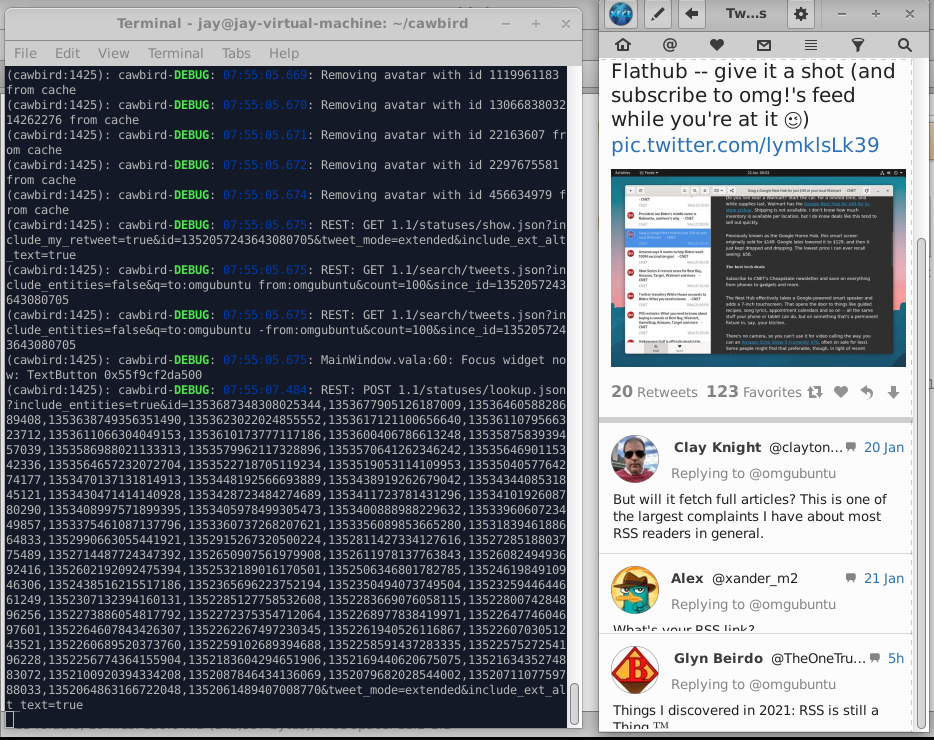Image resolution: width=934 pixels, height=740 pixels.
Task: Open the lists tab icon
Action: click(x=811, y=45)
